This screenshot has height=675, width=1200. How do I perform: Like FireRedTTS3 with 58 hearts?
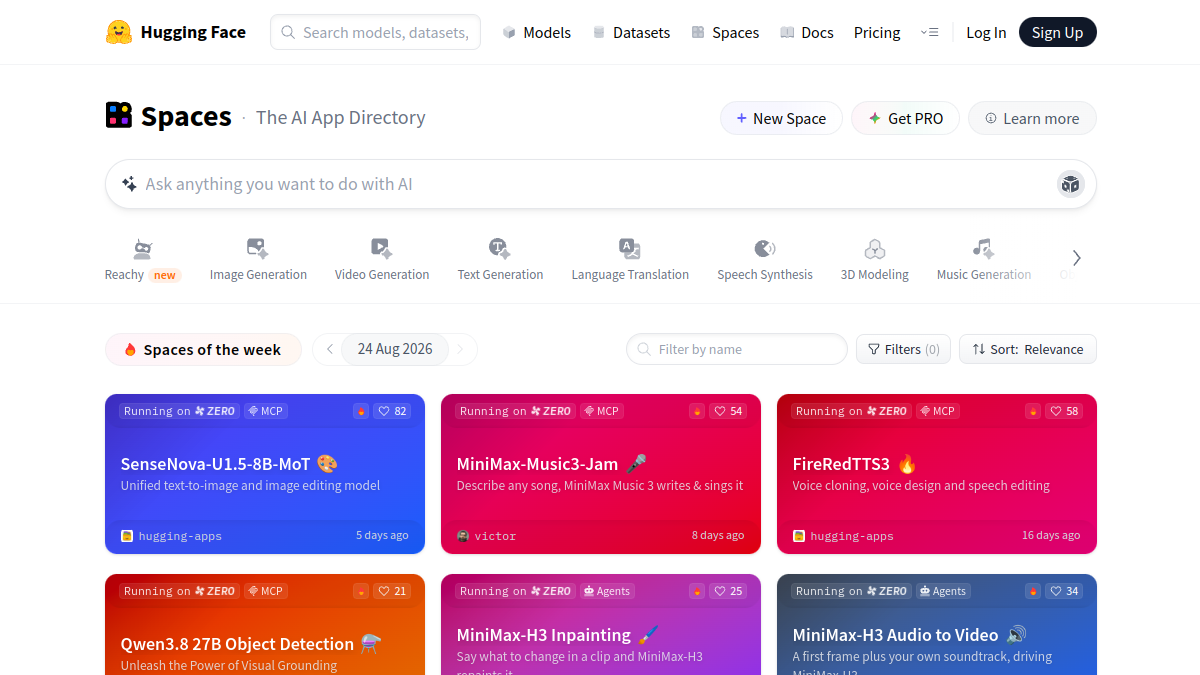(1065, 411)
